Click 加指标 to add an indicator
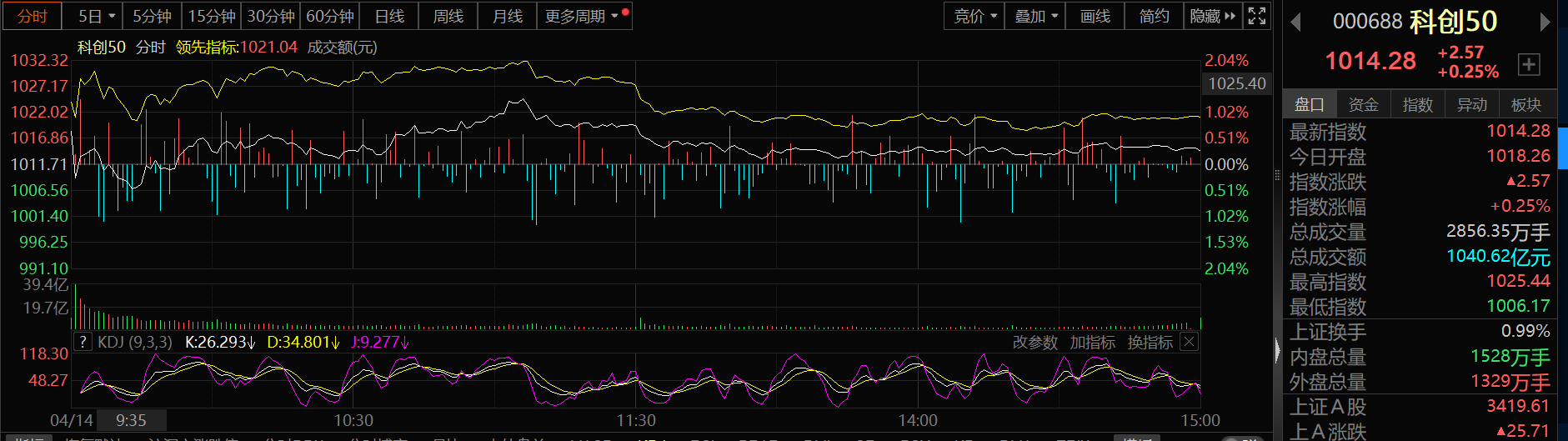Image resolution: width=1568 pixels, height=441 pixels. point(1092,342)
